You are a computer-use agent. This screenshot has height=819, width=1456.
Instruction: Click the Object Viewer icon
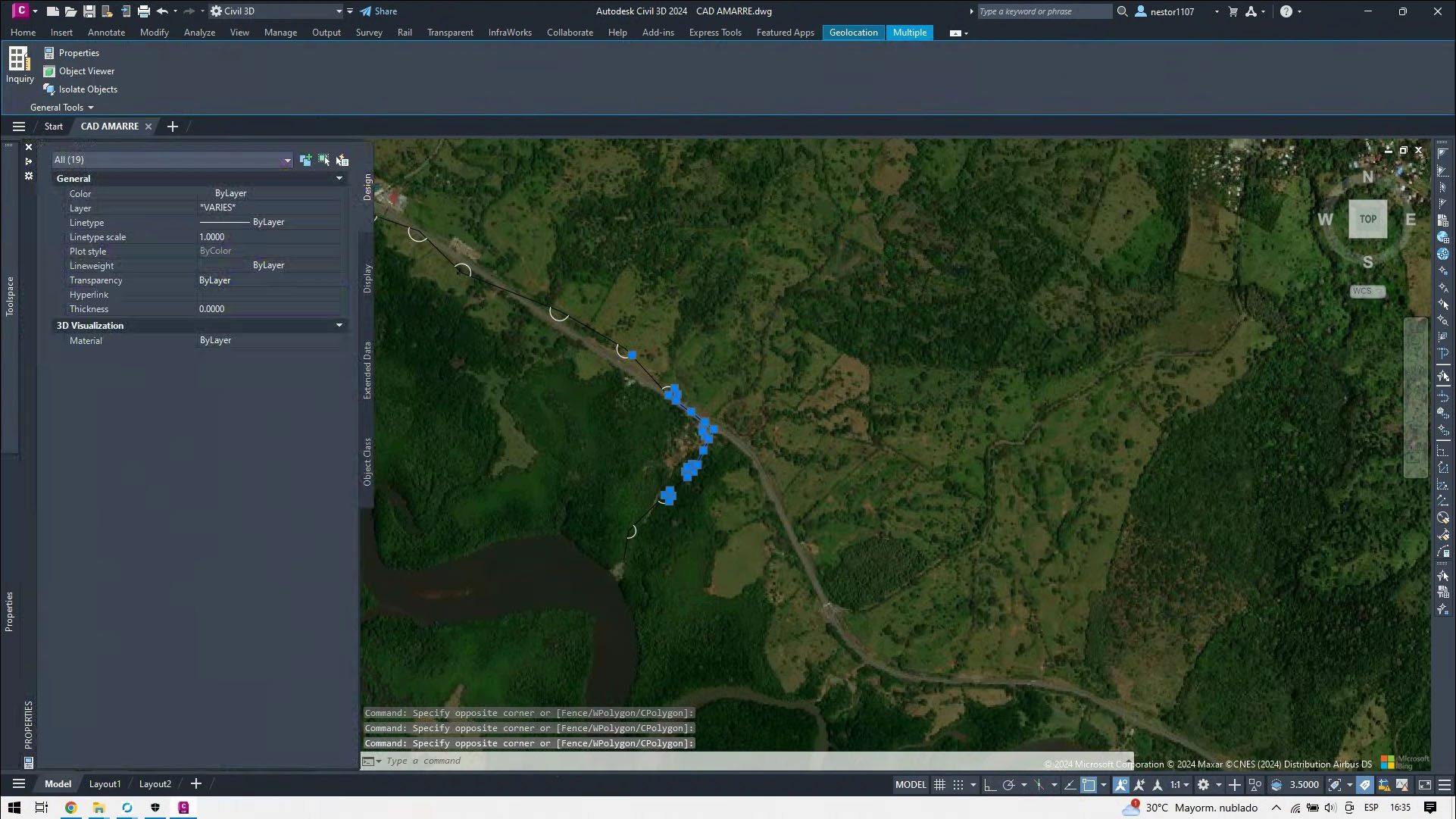pos(49,71)
